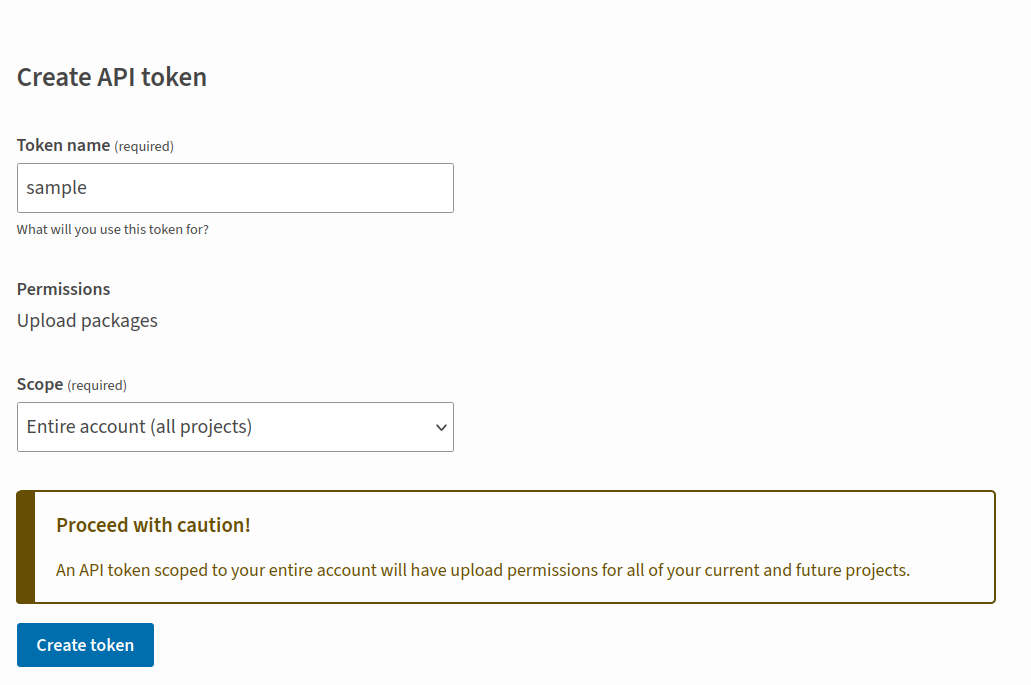This screenshot has height=685, width=1031.
Task: Click '(required)' beside Token name
Action: click(x=144, y=146)
